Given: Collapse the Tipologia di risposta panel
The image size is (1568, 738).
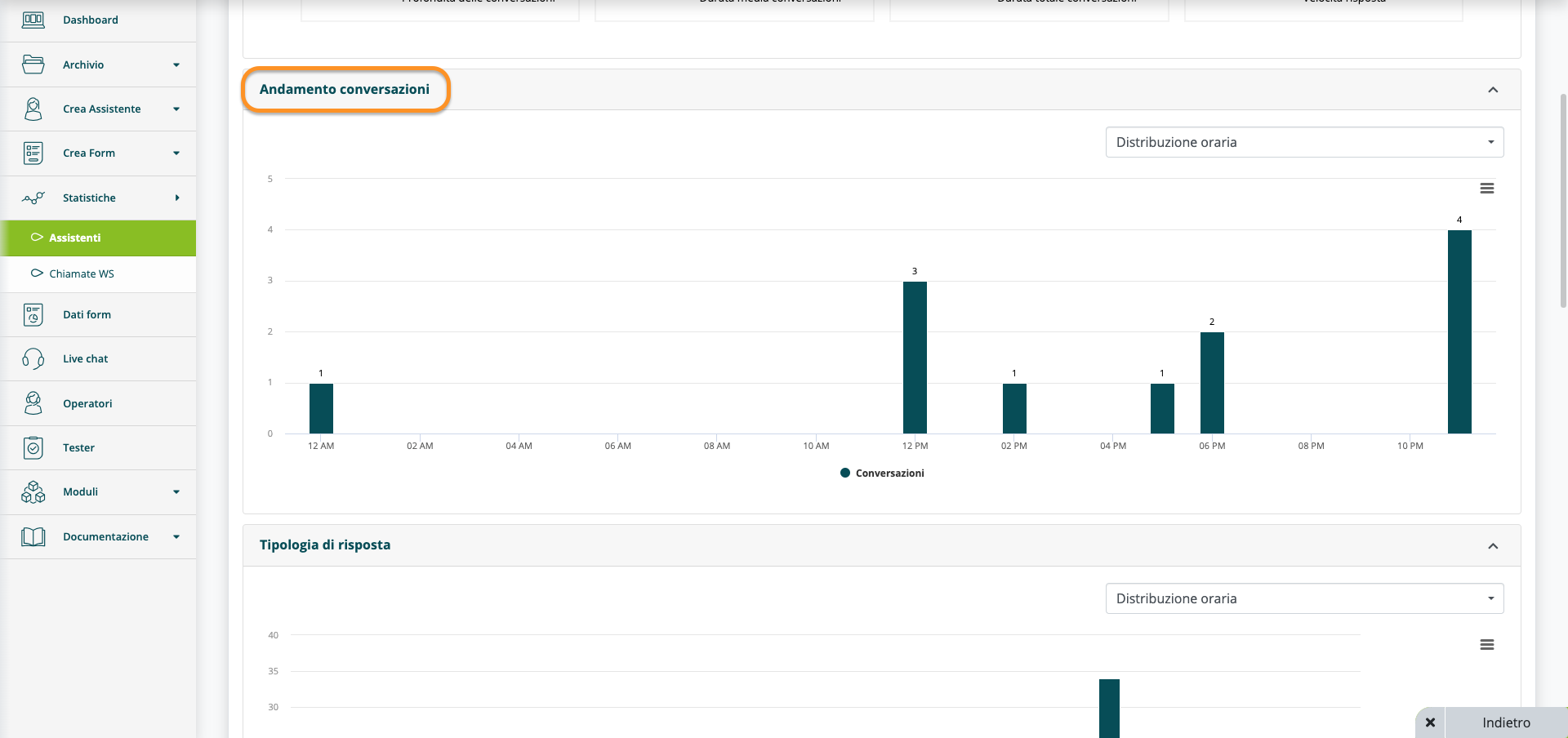Looking at the screenshot, I should pos(1493,546).
